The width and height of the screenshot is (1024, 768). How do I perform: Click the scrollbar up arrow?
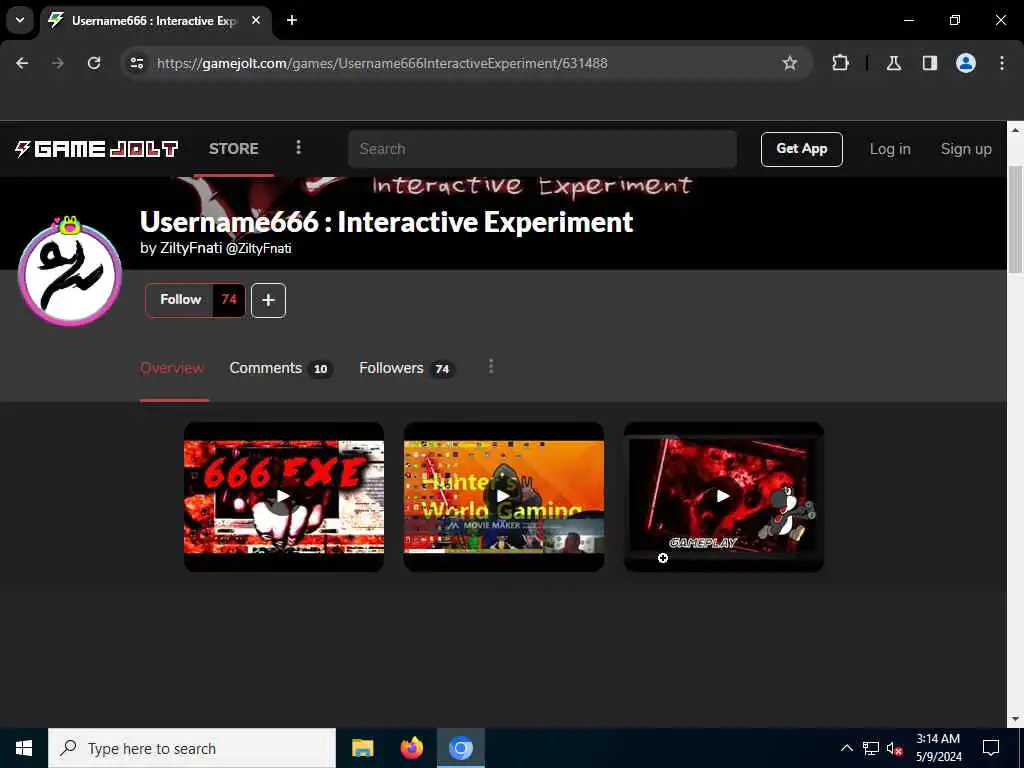click(1016, 130)
